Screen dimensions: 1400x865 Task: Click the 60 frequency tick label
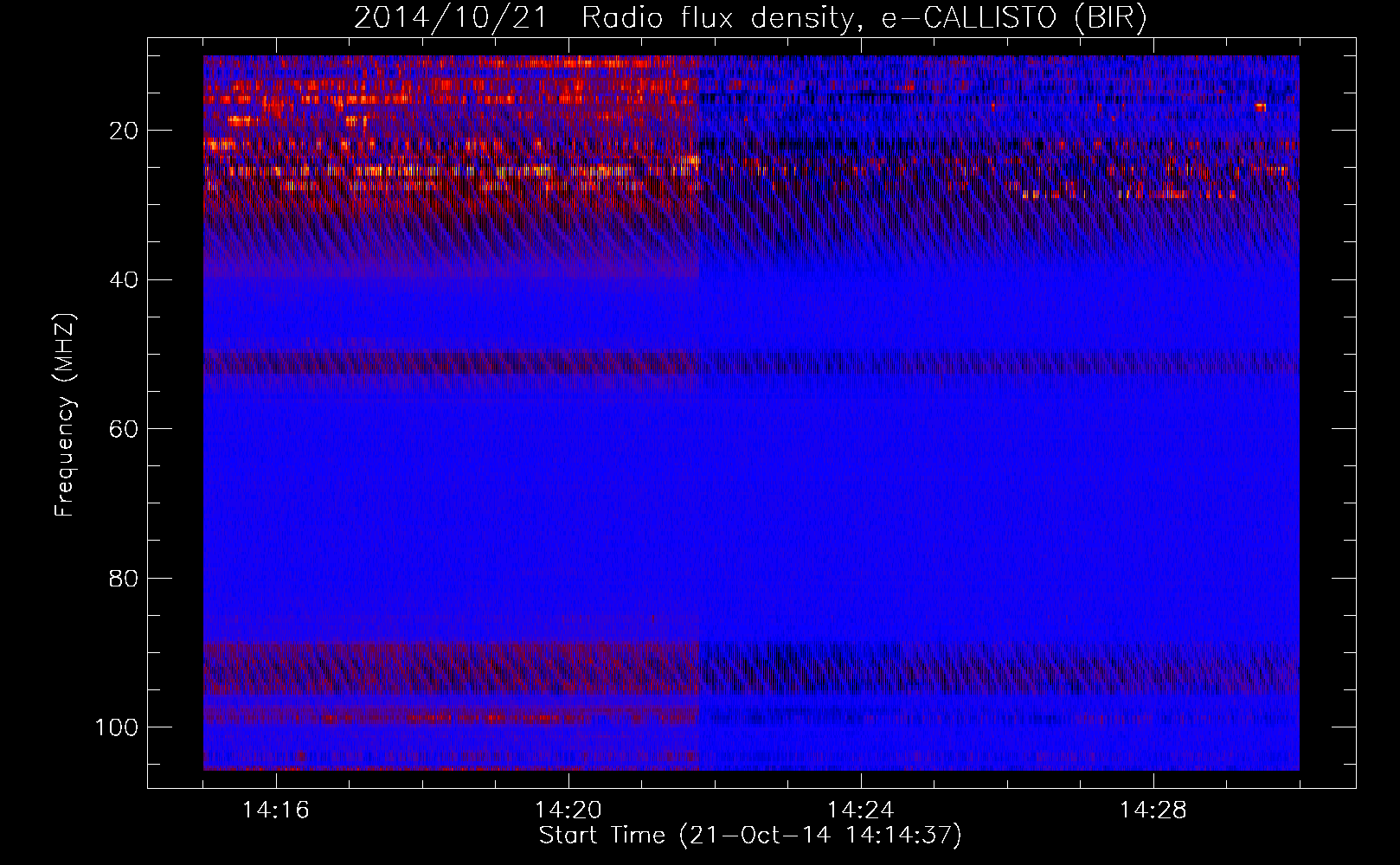coord(125,429)
